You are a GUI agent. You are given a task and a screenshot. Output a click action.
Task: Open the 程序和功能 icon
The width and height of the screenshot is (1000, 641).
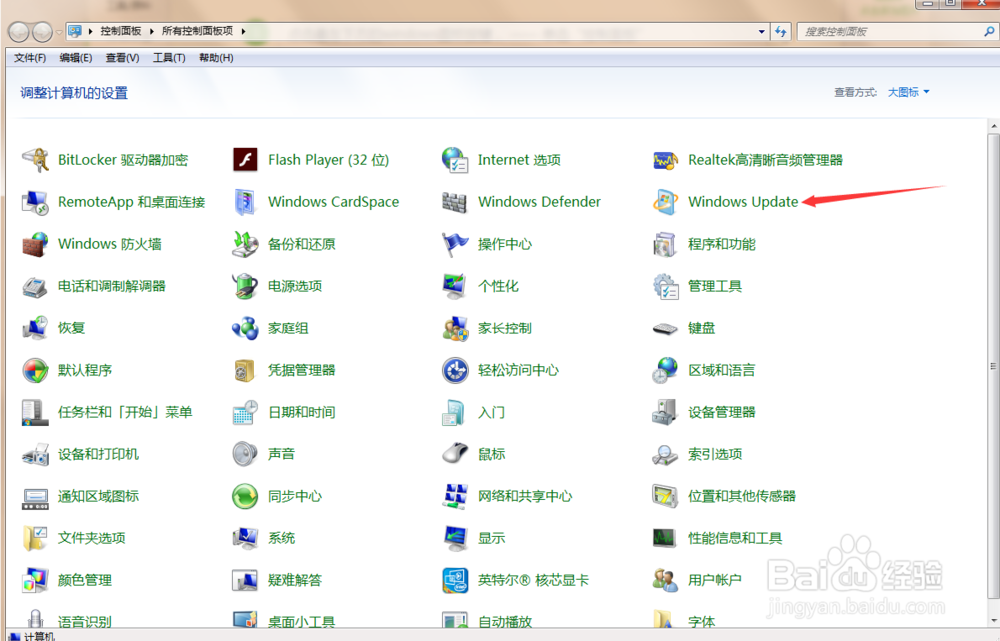click(665, 244)
